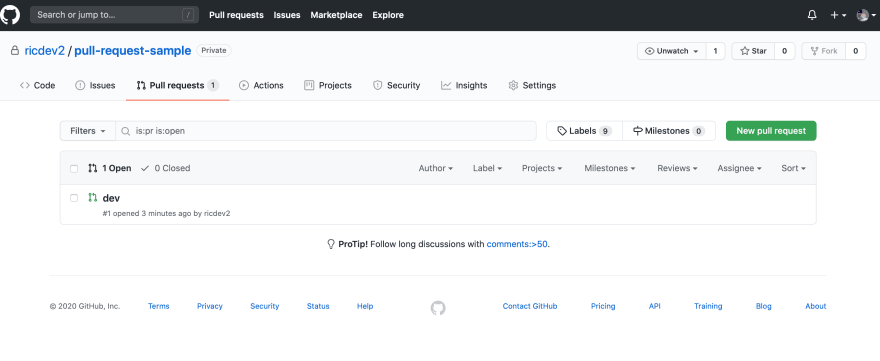The height and width of the screenshot is (361, 880).
Task: Open the user avatar menu
Action: 866,15
